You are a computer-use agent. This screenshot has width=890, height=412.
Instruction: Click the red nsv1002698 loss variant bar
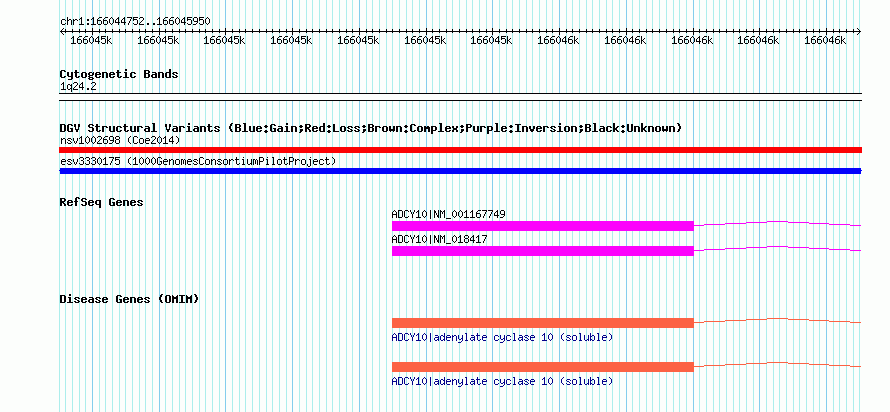pyautogui.click(x=460, y=150)
